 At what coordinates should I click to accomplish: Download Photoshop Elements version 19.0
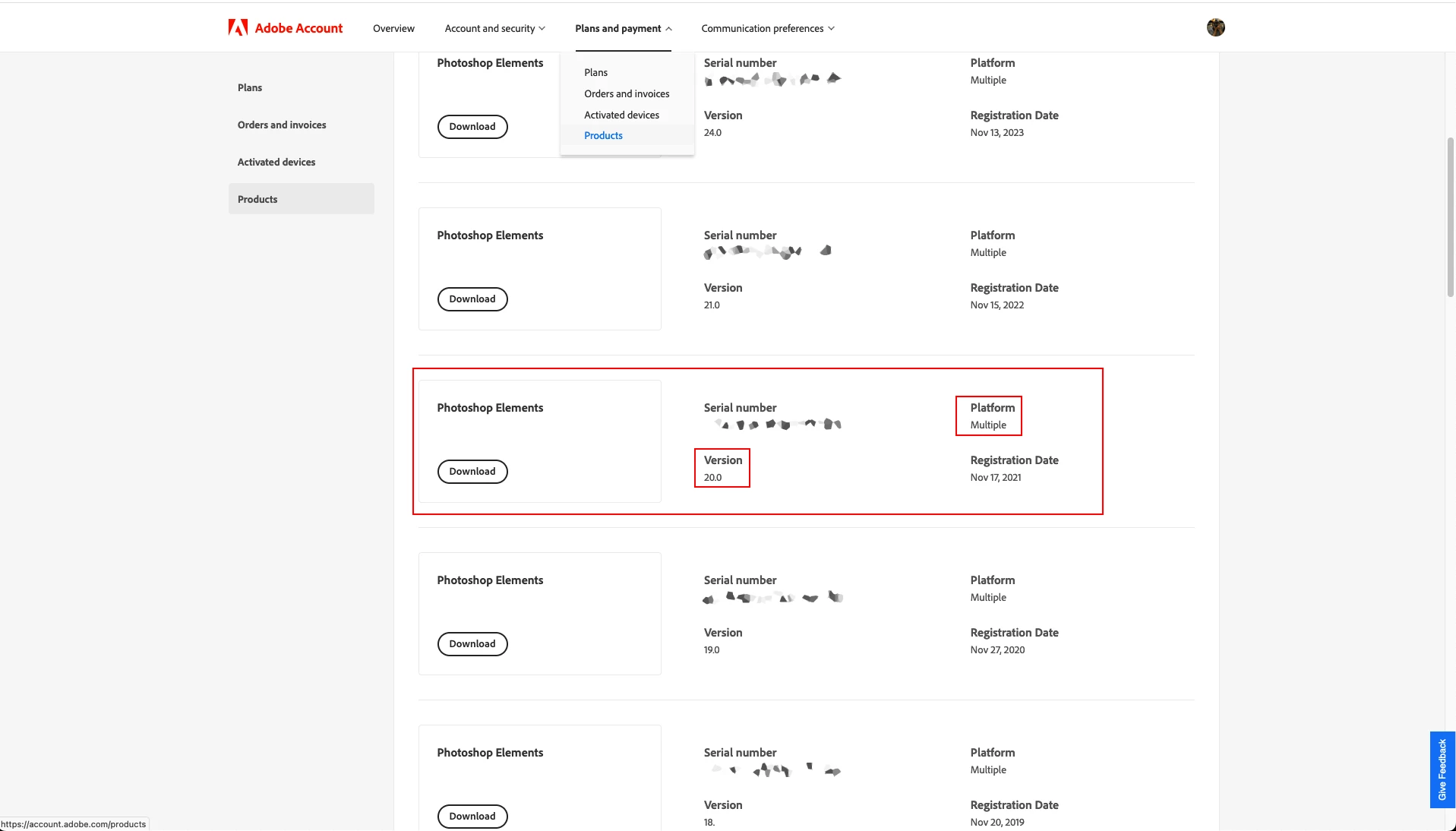472,643
